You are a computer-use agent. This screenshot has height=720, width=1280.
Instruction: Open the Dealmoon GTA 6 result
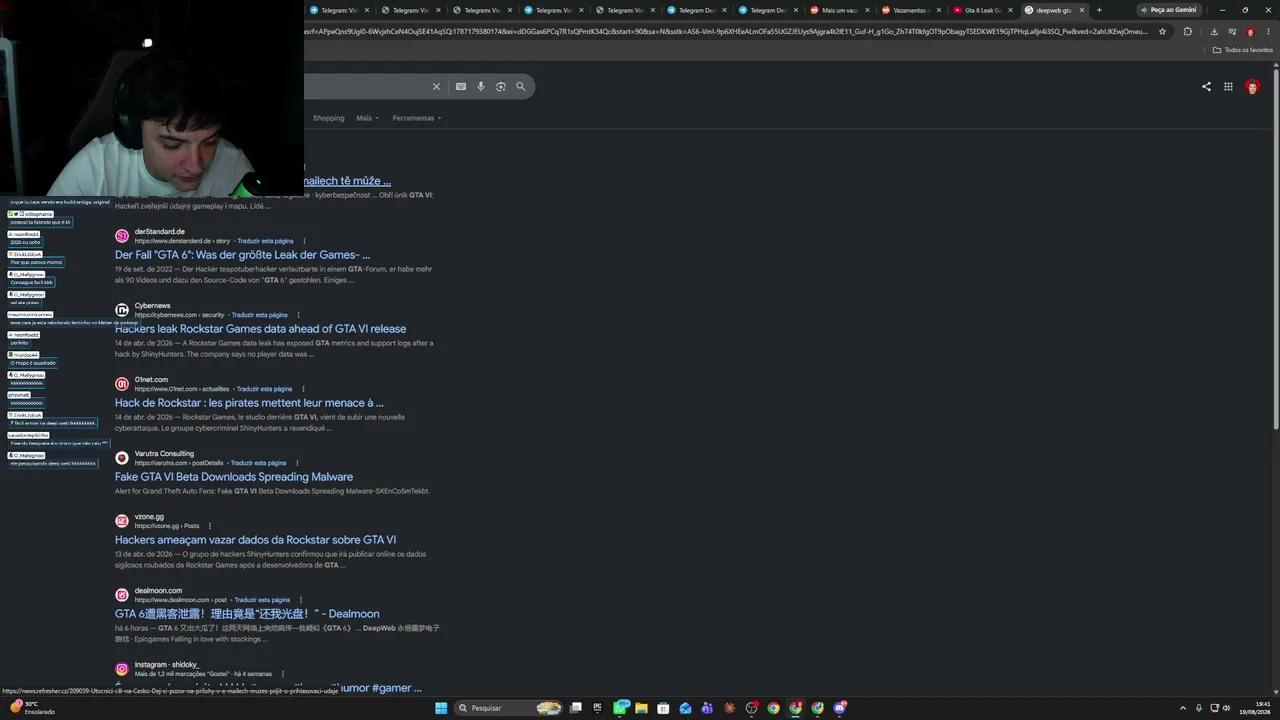click(247, 614)
